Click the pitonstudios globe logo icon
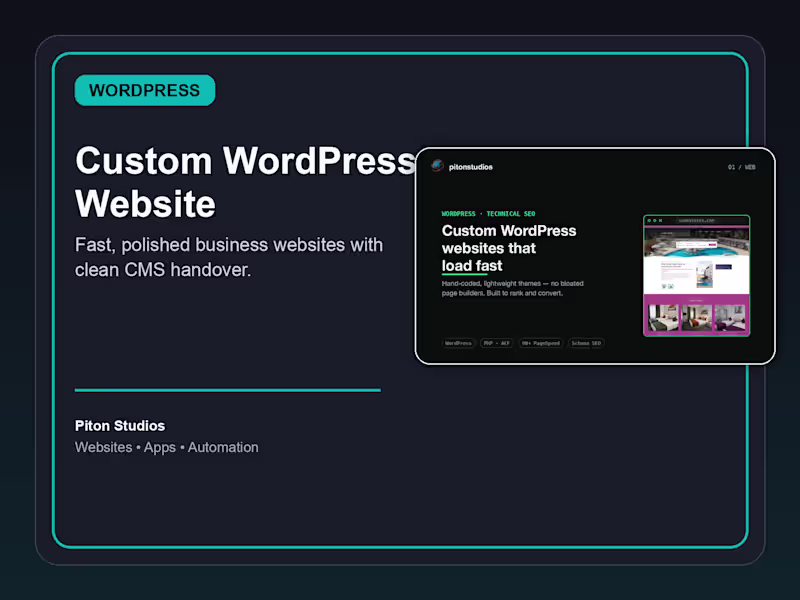Viewport: 800px width, 600px height. 437,166
